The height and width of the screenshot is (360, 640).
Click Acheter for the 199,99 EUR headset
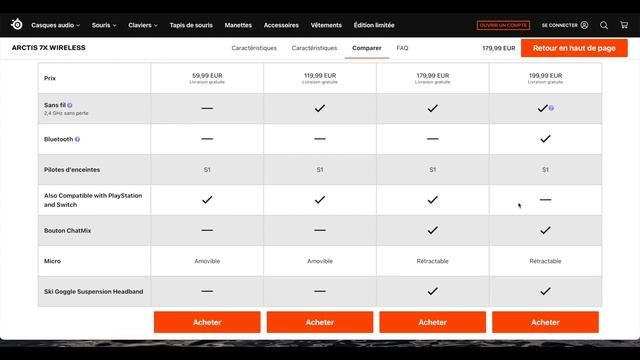(x=545, y=322)
